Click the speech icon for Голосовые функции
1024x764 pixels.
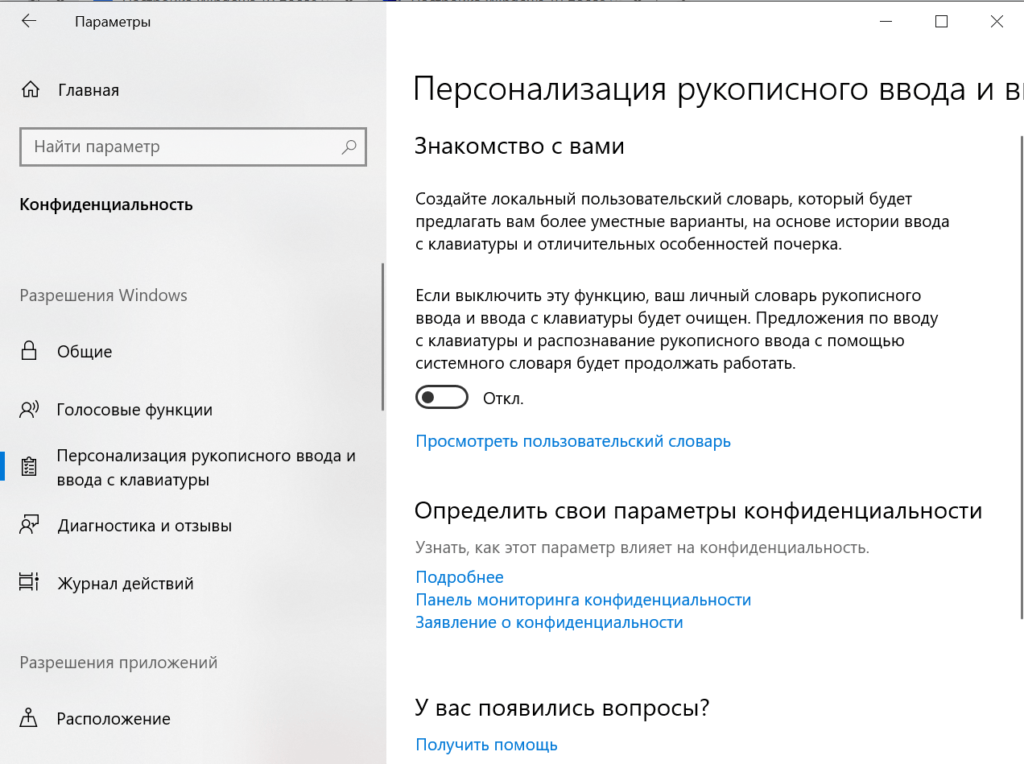pyautogui.click(x=29, y=409)
